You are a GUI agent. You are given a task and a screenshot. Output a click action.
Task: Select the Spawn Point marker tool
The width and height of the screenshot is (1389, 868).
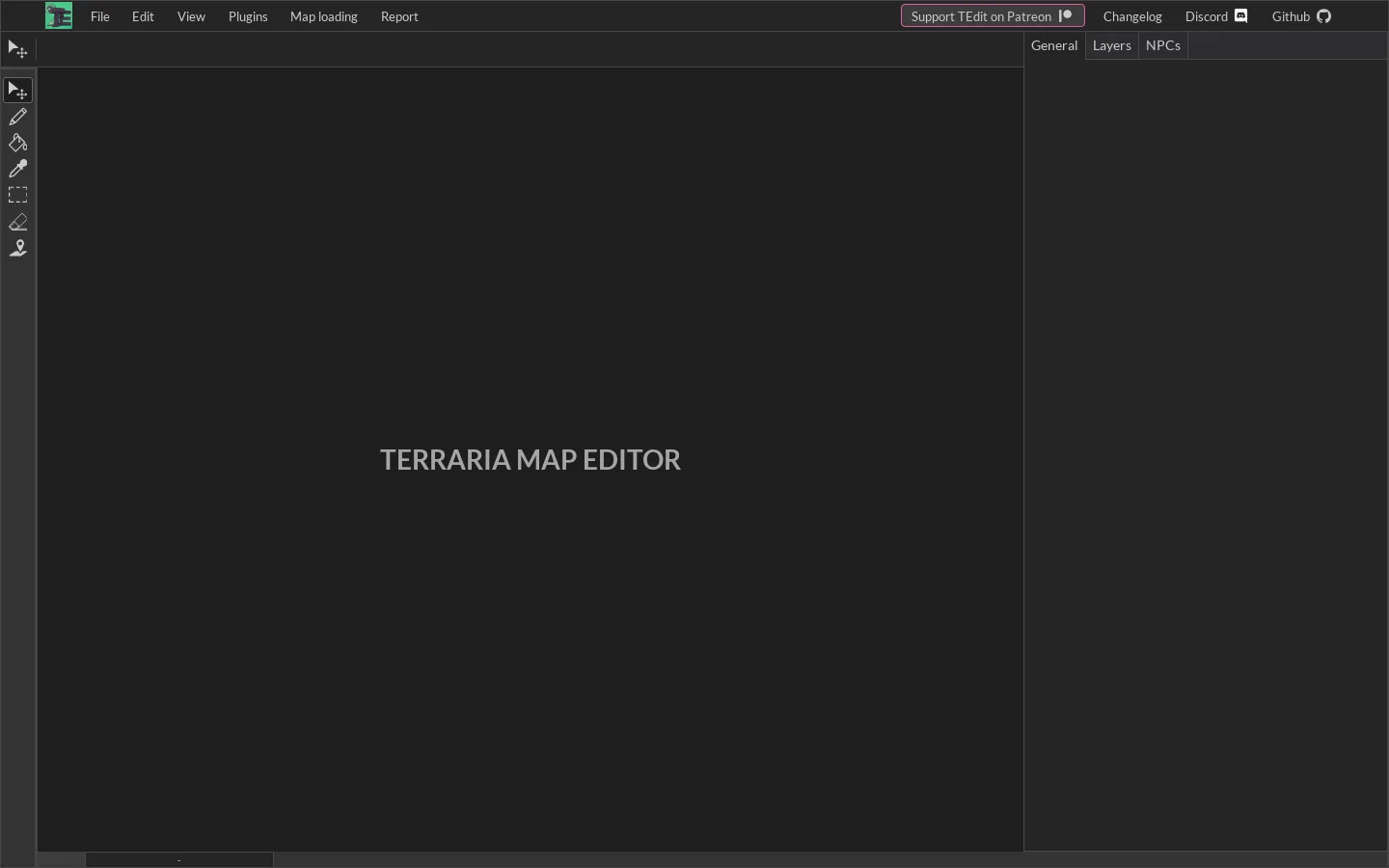18,248
